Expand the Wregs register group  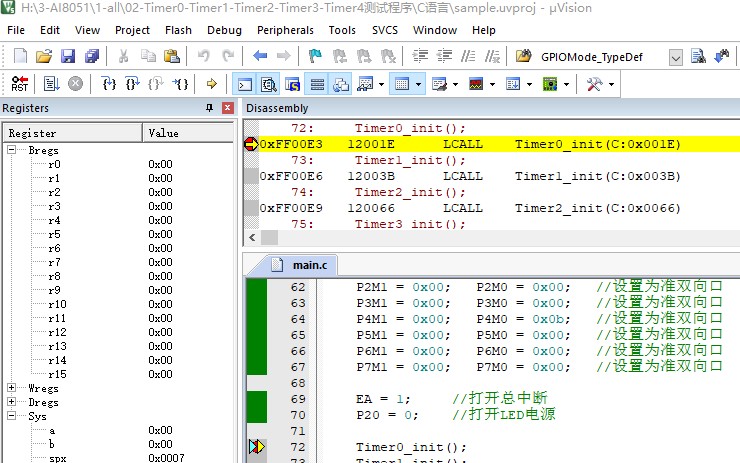[x=11, y=387]
